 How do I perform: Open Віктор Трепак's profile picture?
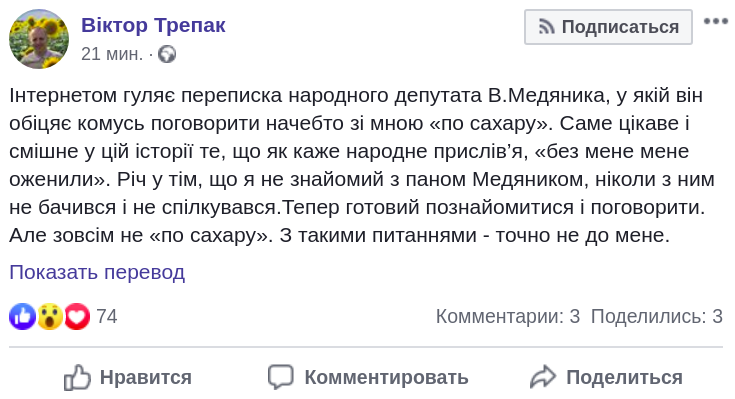[x=39, y=39]
